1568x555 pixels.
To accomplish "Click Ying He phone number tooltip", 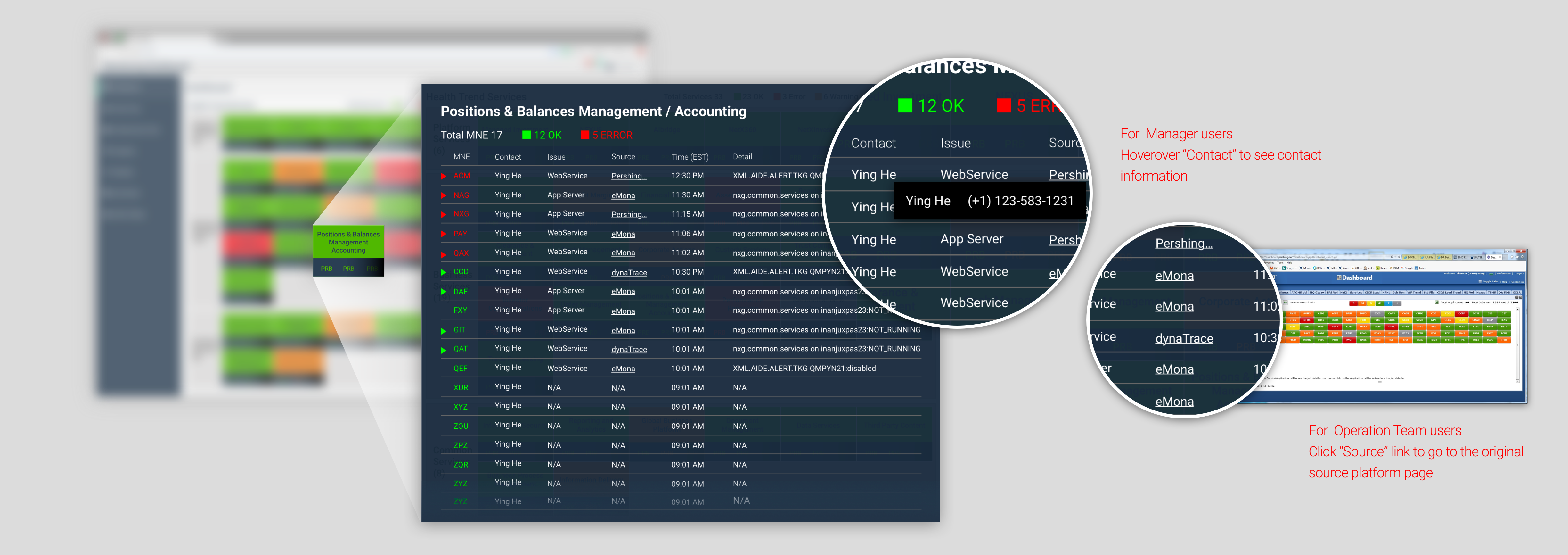I will click(x=990, y=201).
